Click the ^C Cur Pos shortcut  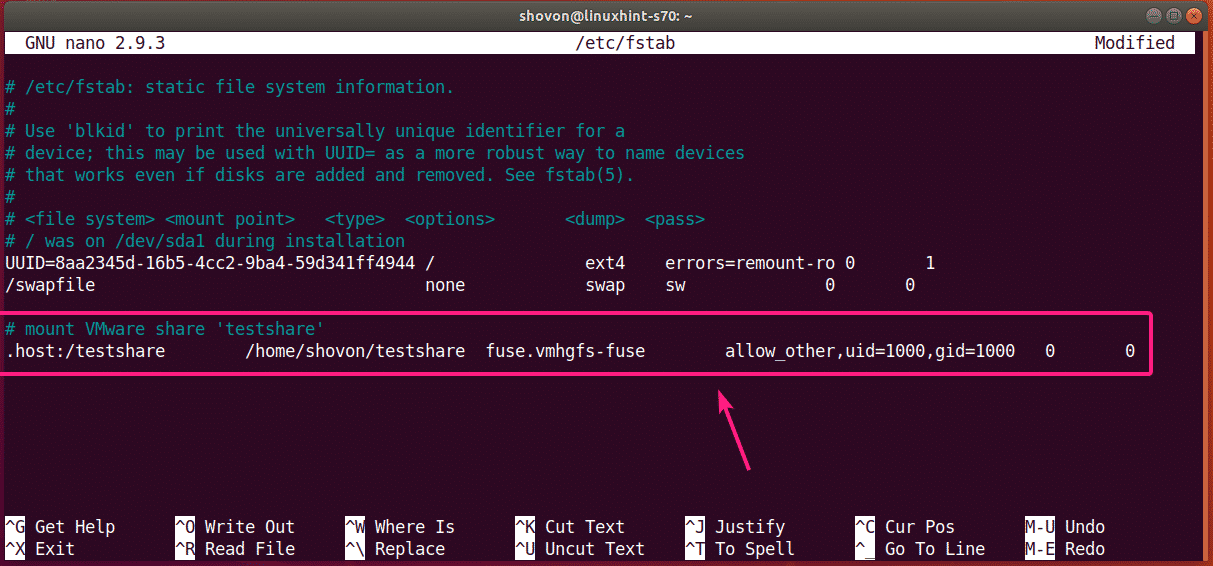905,527
